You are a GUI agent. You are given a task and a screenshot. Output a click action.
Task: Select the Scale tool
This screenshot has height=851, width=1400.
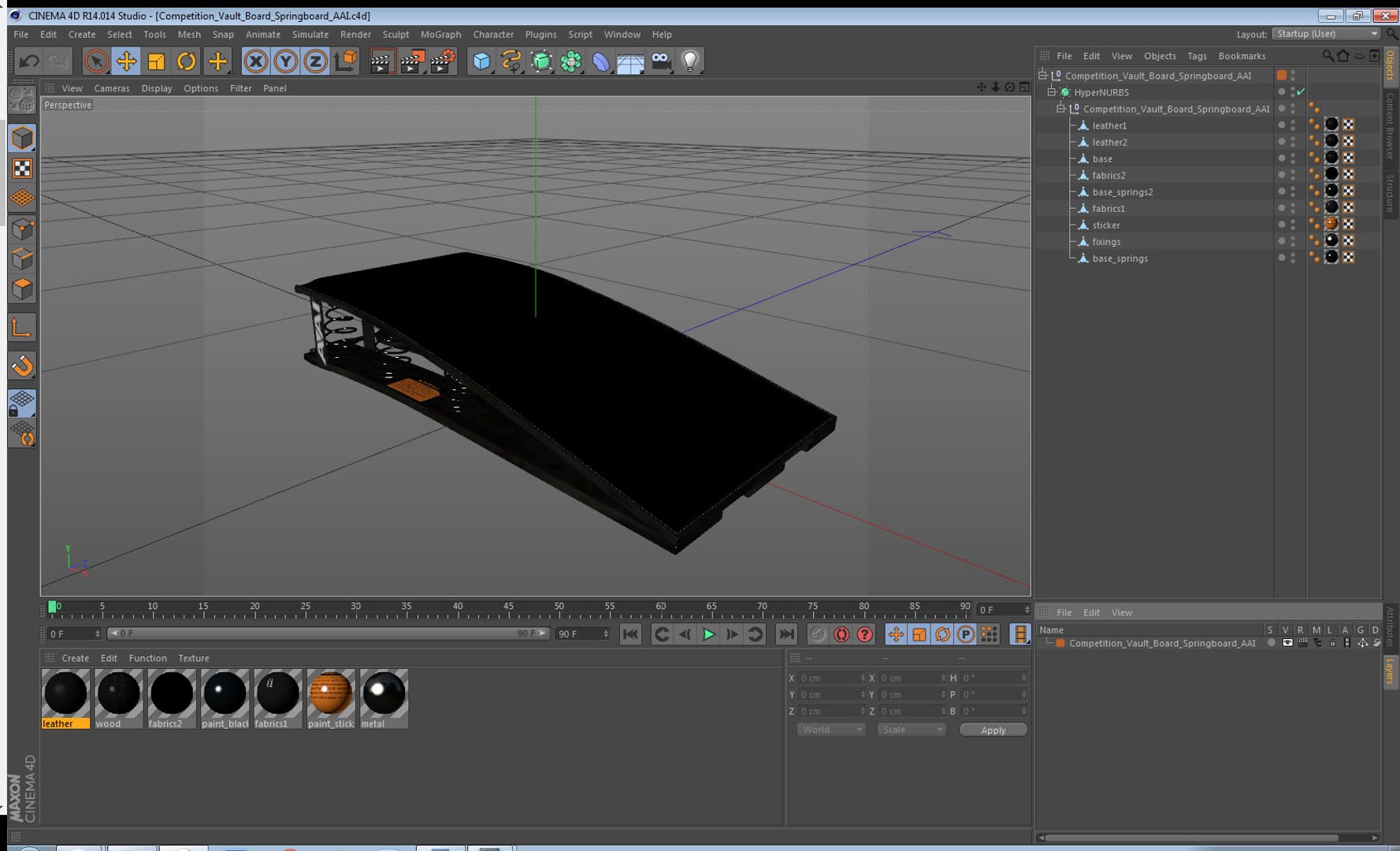click(x=156, y=61)
